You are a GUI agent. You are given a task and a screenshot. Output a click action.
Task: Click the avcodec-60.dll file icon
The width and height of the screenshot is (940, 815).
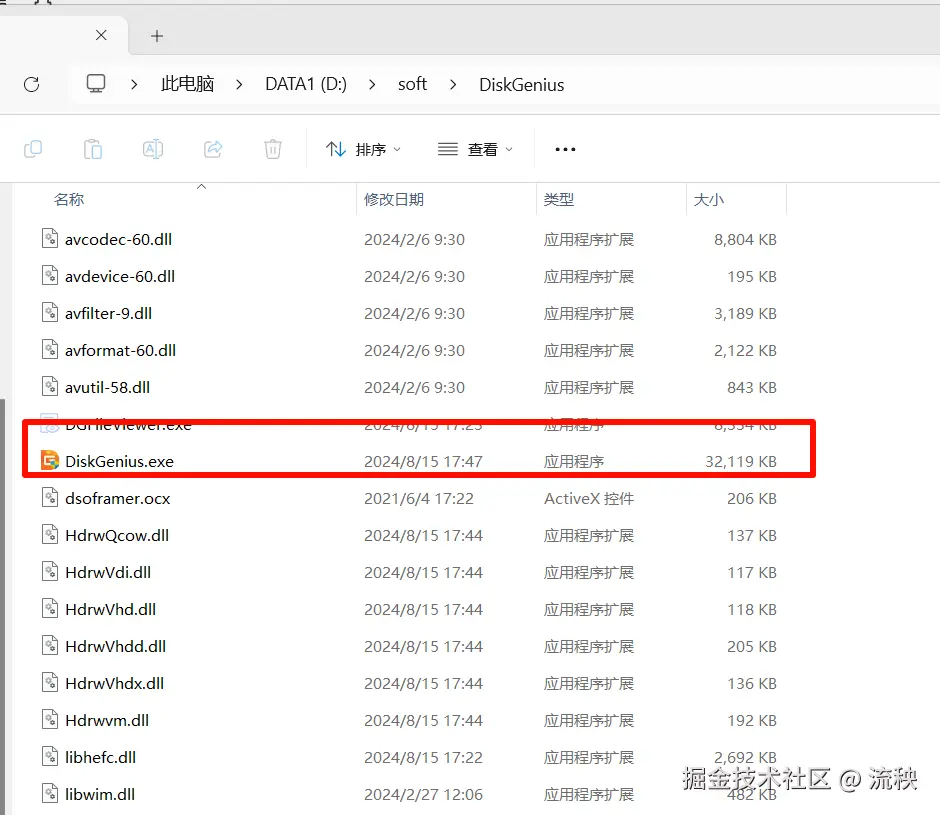pyautogui.click(x=50, y=239)
